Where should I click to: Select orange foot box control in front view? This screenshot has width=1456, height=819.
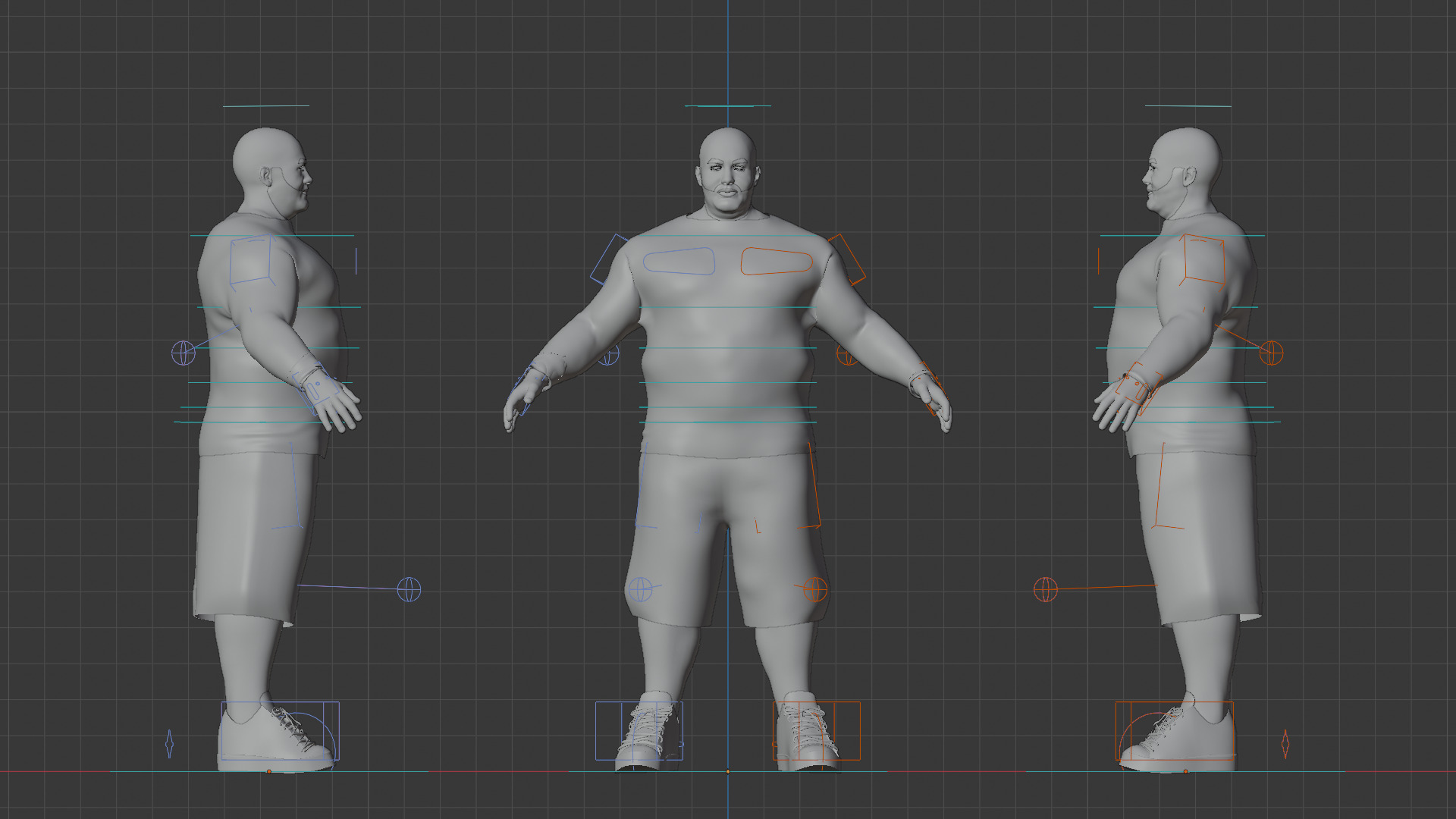817,731
